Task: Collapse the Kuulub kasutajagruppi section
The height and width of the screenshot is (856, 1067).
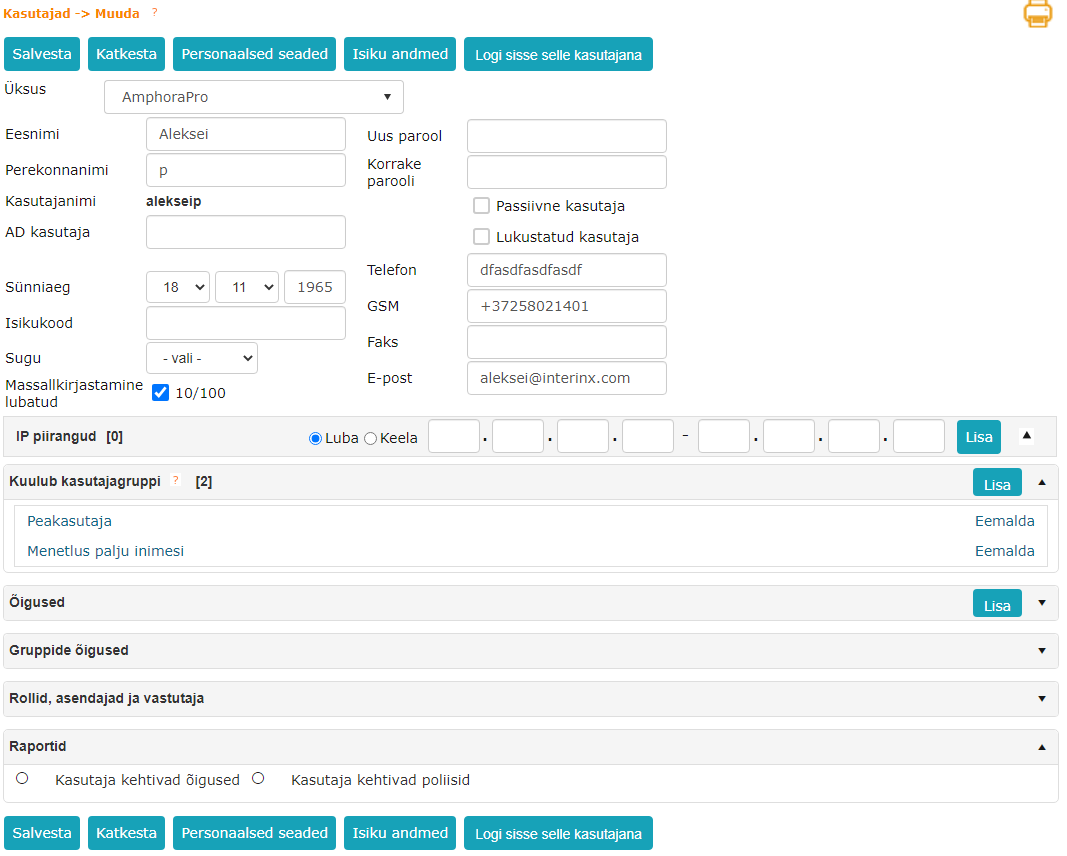Action: click(x=1042, y=482)
